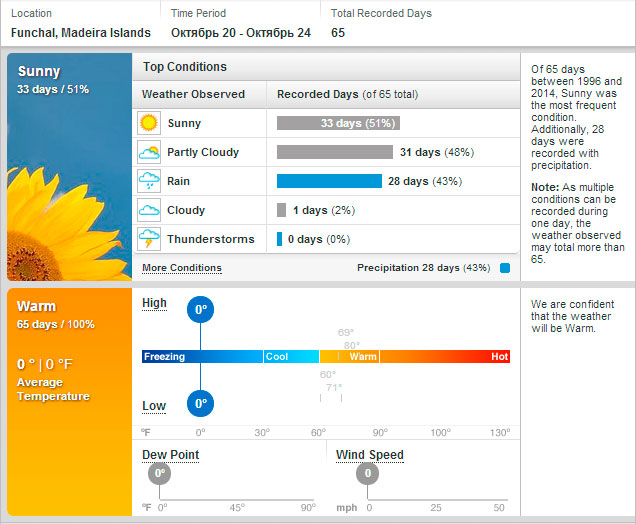Click the High temperature label
This screenshot has height=524, width=636.
[154, 303]
